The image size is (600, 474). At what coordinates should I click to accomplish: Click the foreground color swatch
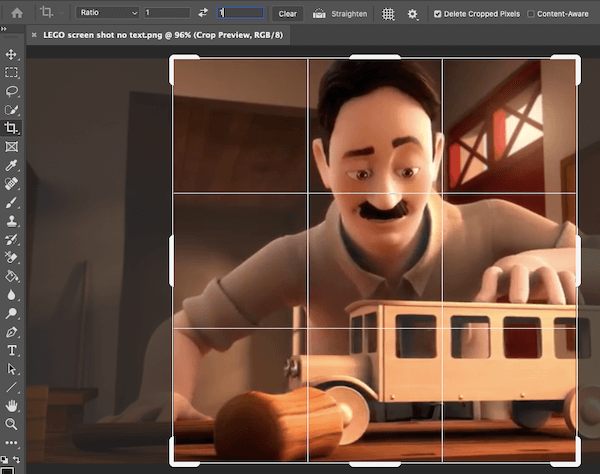click(7, 470)
